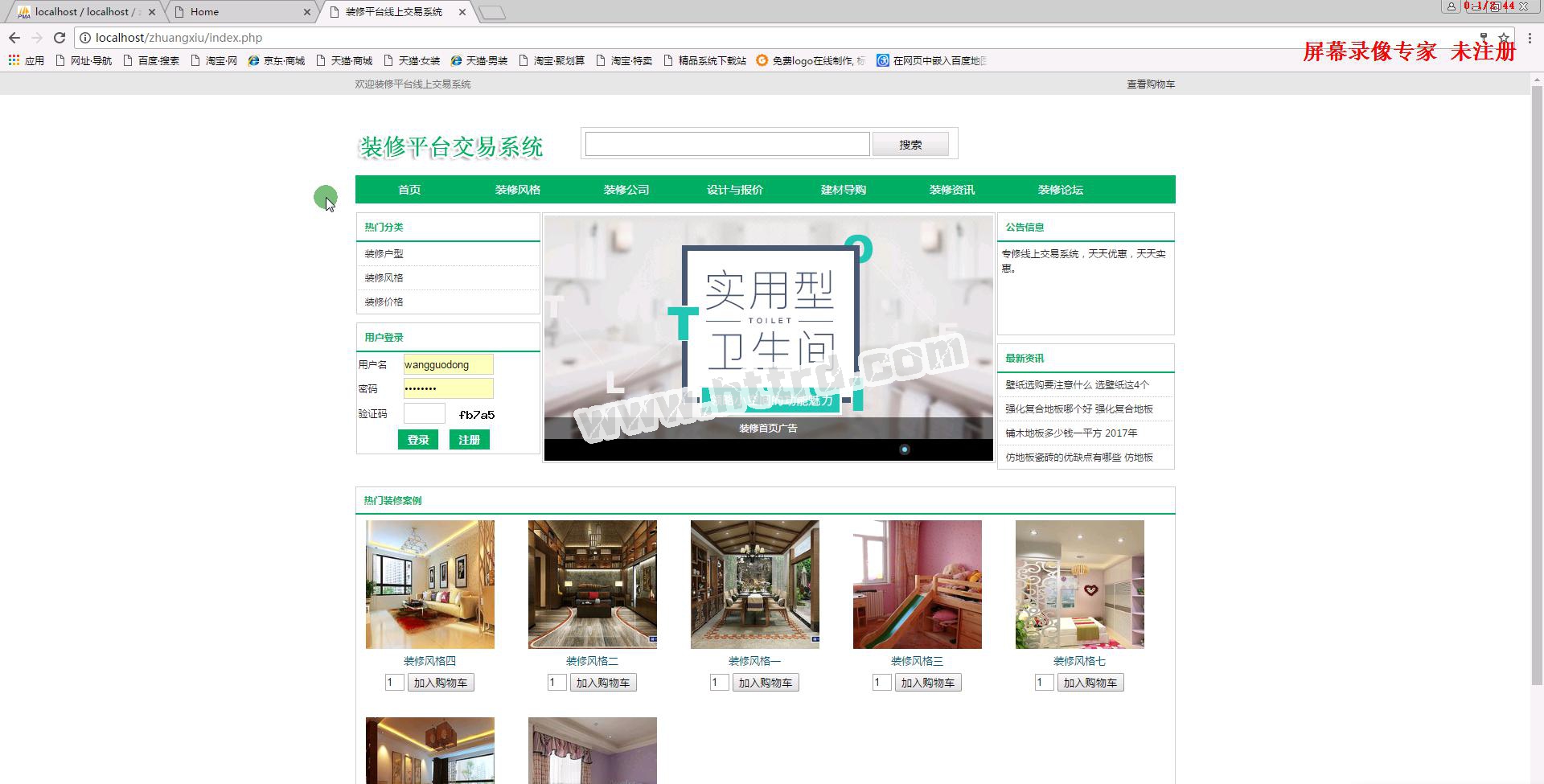Bookmark this page with the star icon
1544x784 pixels.
(x=1504, y=38)
